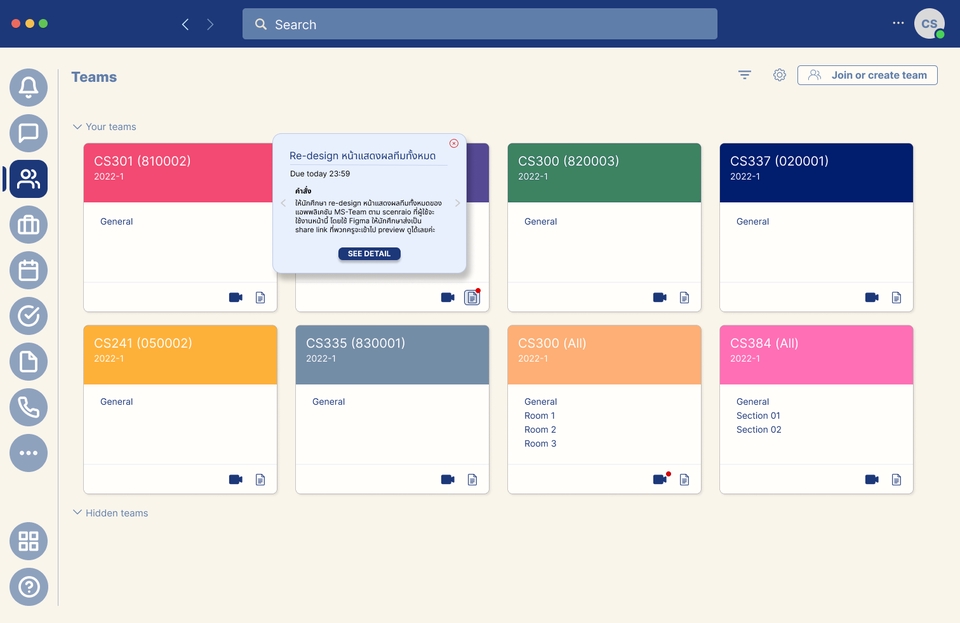Open the Chat sidebar icon

coord(28,133)
